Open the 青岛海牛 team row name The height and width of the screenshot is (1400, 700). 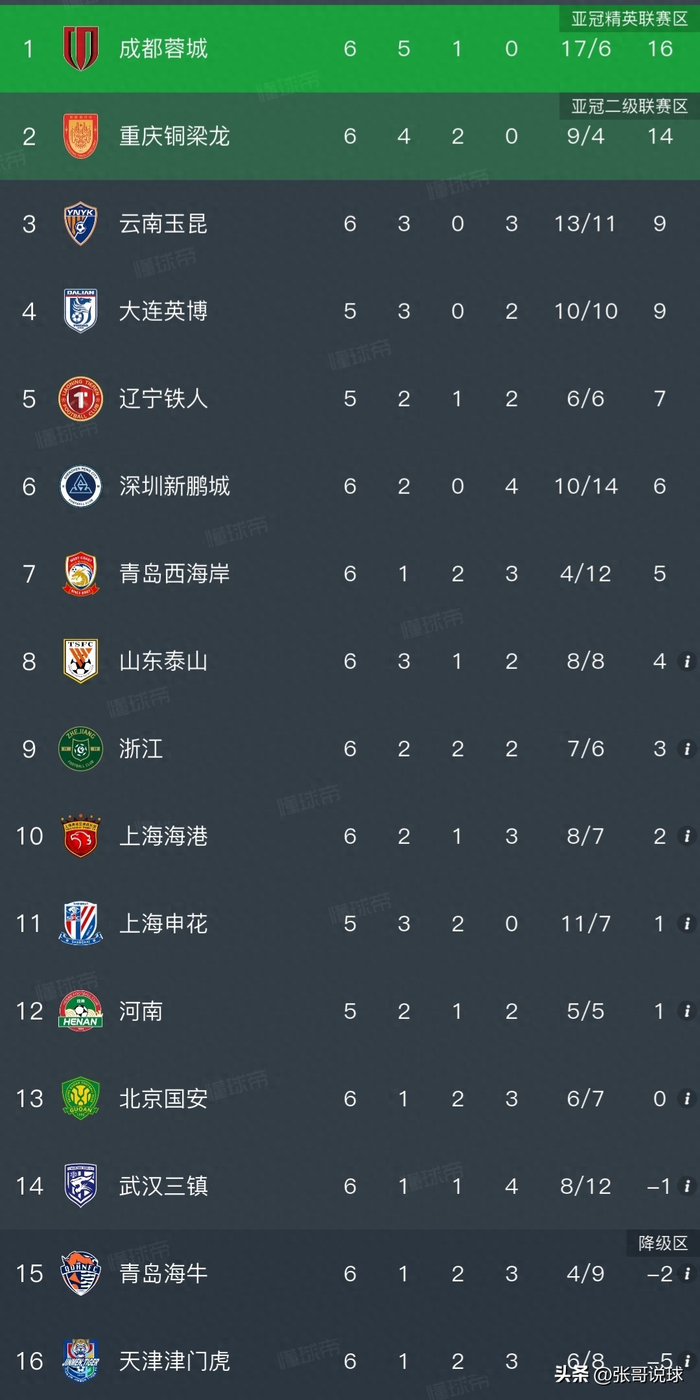[x=163, y=1273]
